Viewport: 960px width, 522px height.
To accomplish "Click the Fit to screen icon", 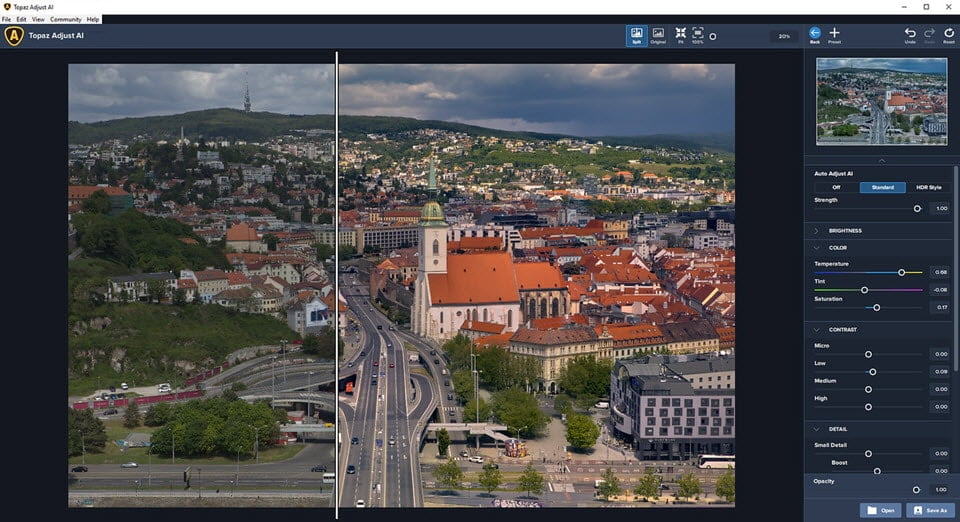I will click(680, 35).
